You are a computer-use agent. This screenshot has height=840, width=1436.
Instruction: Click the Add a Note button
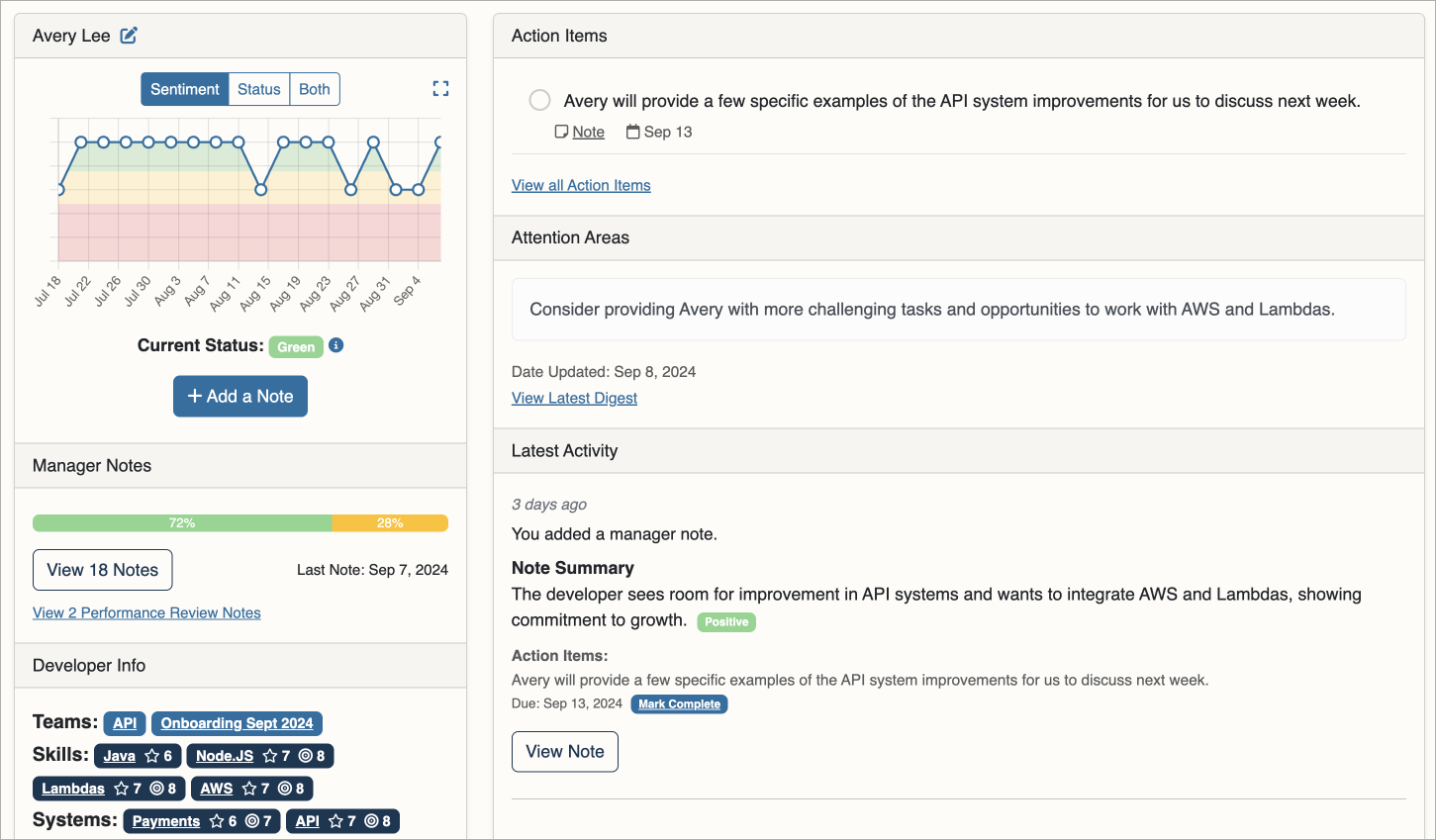click(x=240, y=396)
